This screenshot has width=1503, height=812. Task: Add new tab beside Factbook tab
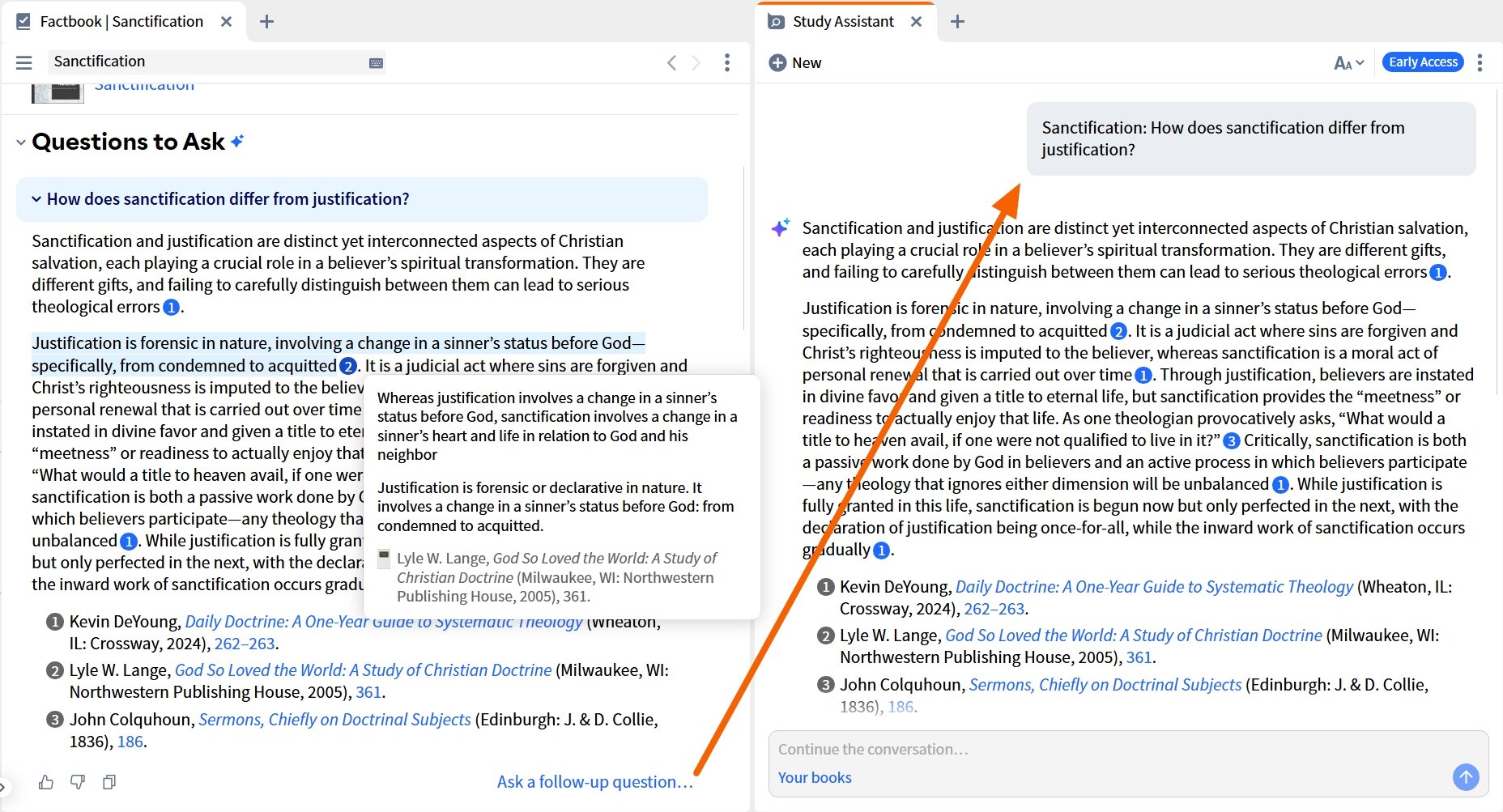[x=266, y=22]
